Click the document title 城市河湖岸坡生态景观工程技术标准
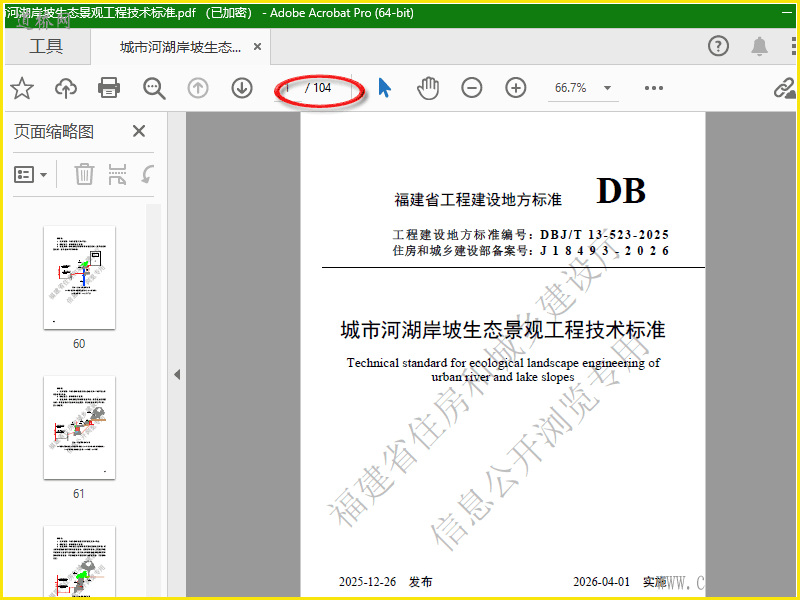The image size is (800, 600). tap(503, 330)
